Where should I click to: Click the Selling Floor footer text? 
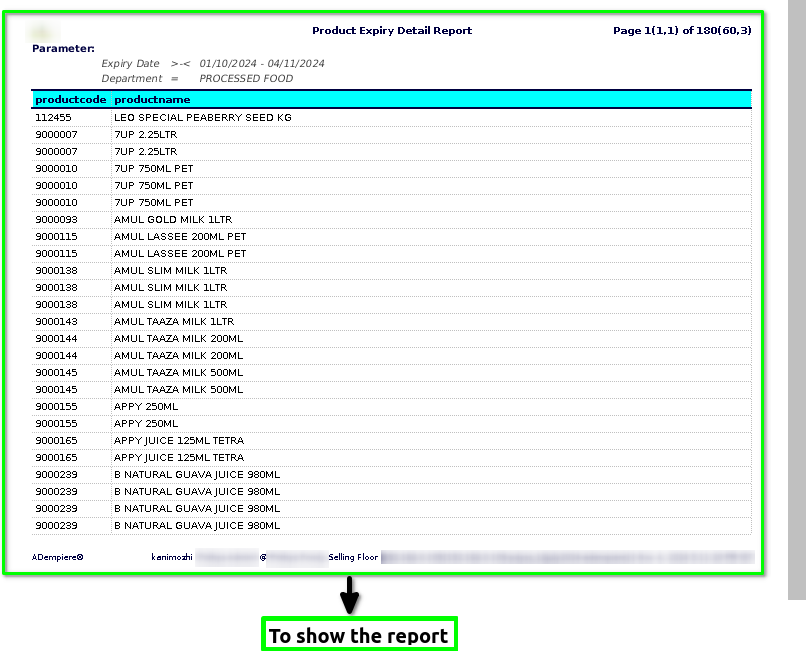point(353,557)
